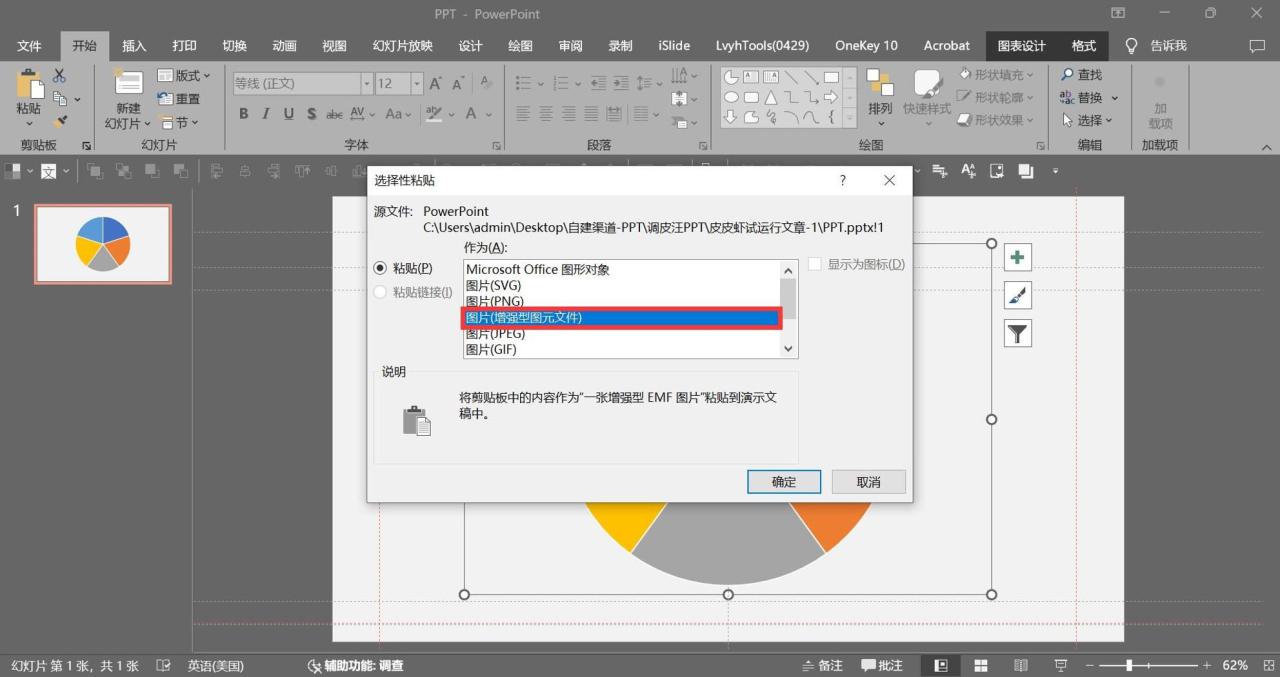This screenshot has width=1280, height=677.
Task: Click the green Chart Elements plus icon
Action: pyautogui.click(x=1016, y=256)
